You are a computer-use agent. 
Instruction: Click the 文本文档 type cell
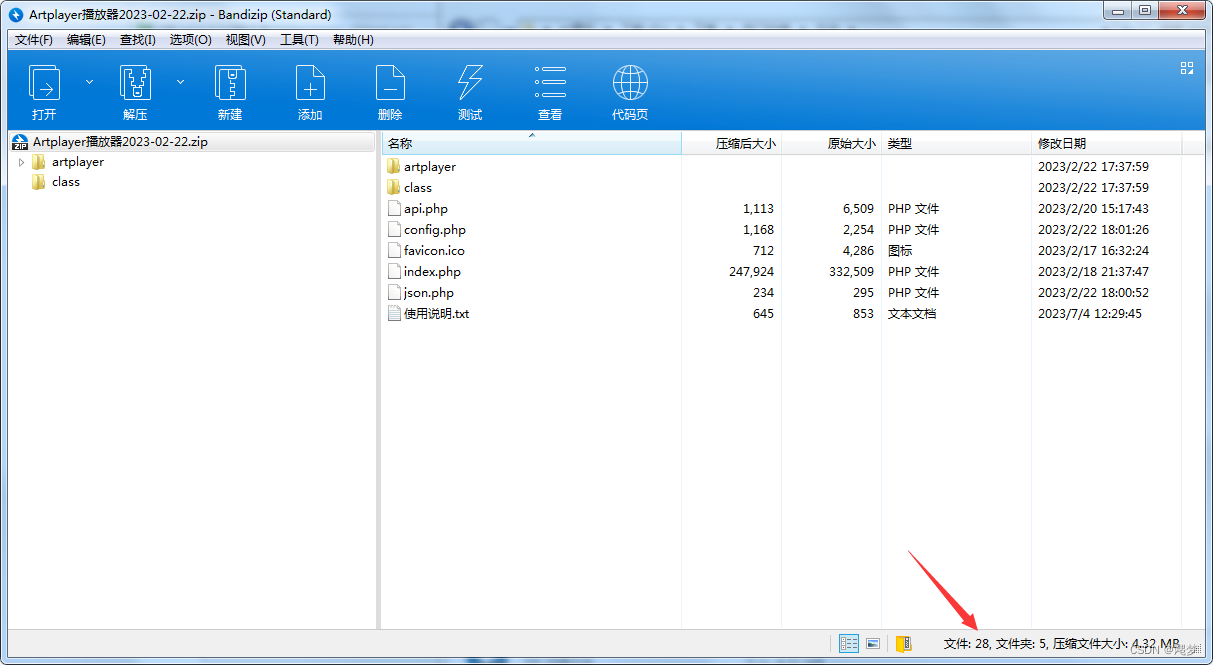click(x=912, y=314)
